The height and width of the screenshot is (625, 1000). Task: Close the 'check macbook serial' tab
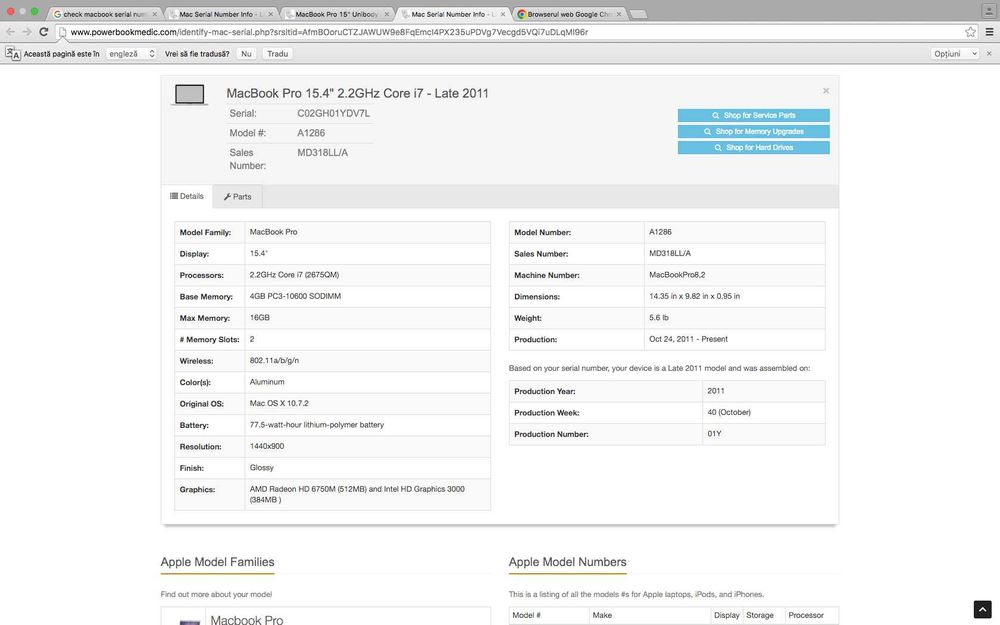point(154,14)
